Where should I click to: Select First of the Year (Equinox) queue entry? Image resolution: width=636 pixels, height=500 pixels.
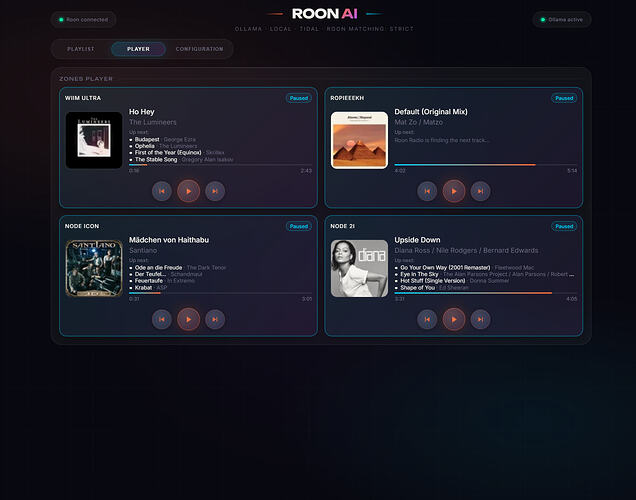(168, 152)
